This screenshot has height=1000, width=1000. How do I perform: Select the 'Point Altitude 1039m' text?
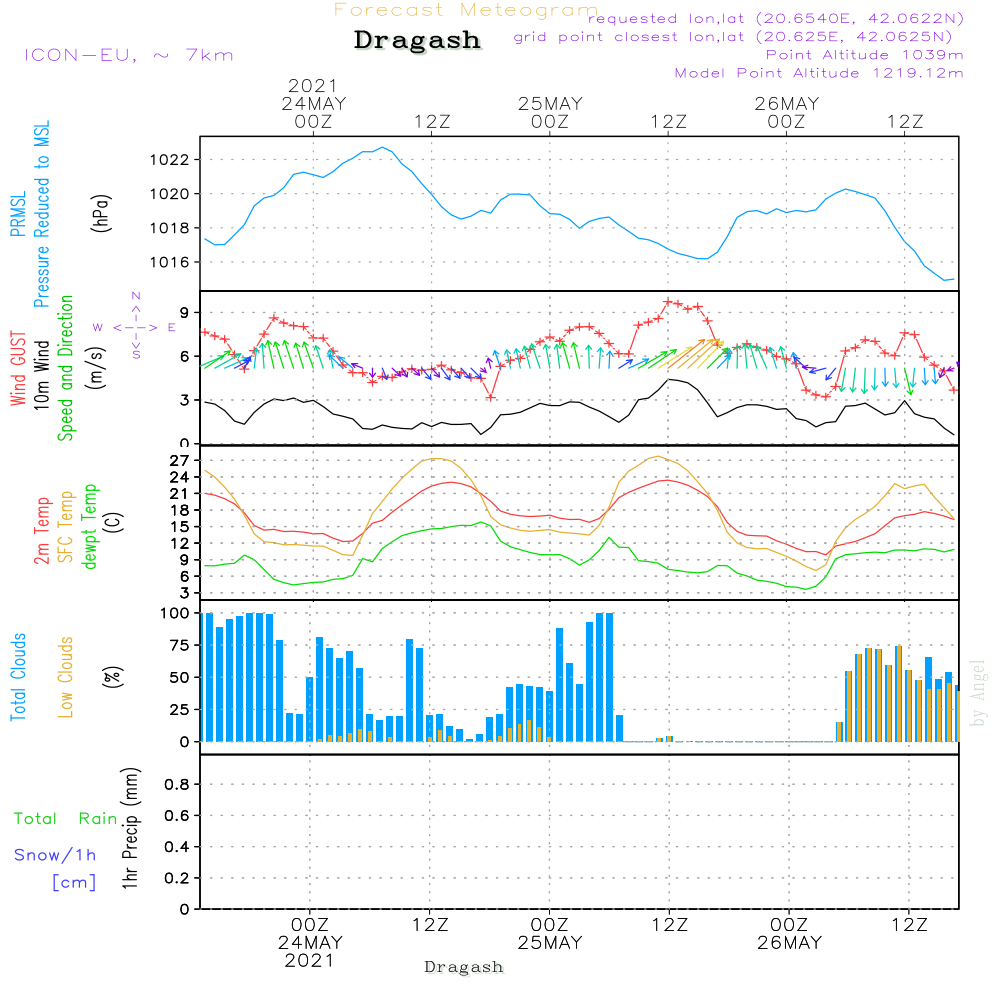tap(864, 55)
